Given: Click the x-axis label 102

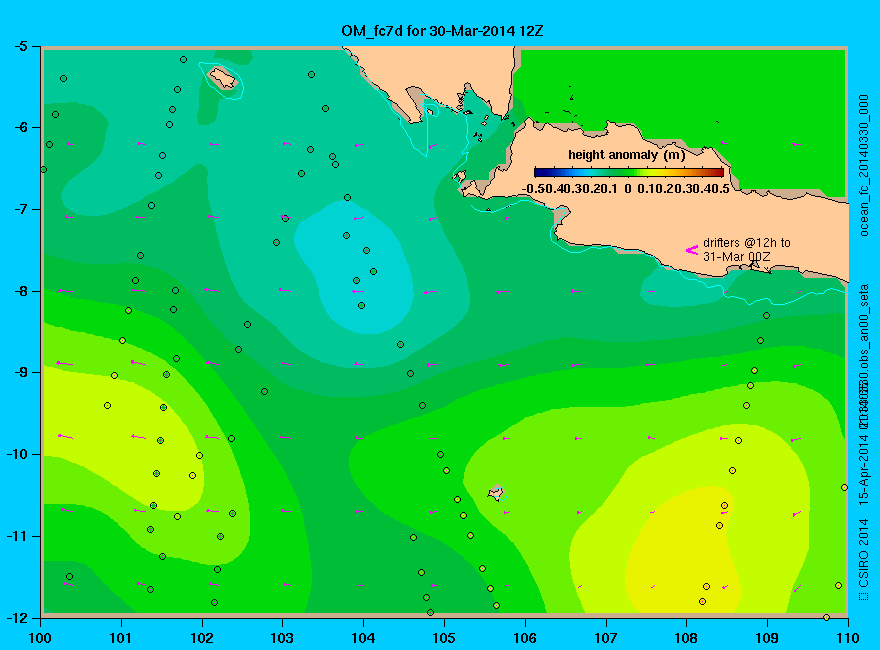Looking at the screenshot, I should [x=201, y=638].
